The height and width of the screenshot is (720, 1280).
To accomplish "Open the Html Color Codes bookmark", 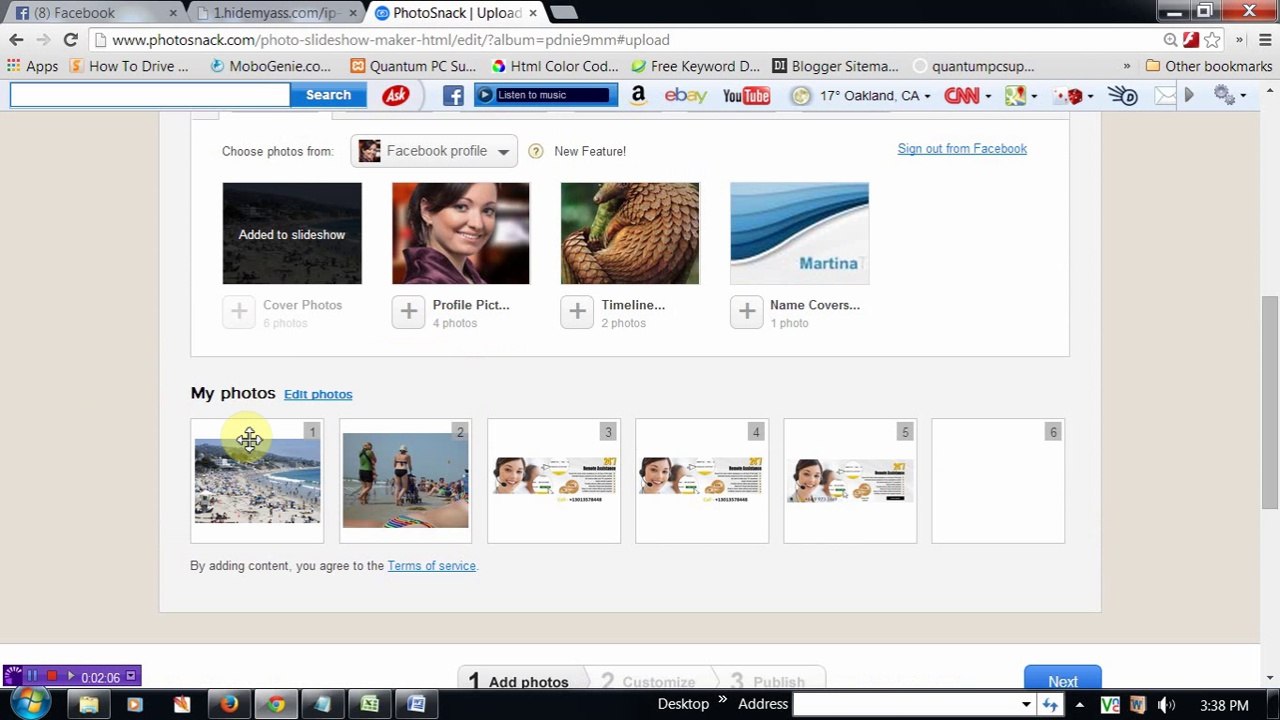I will 555,66.
